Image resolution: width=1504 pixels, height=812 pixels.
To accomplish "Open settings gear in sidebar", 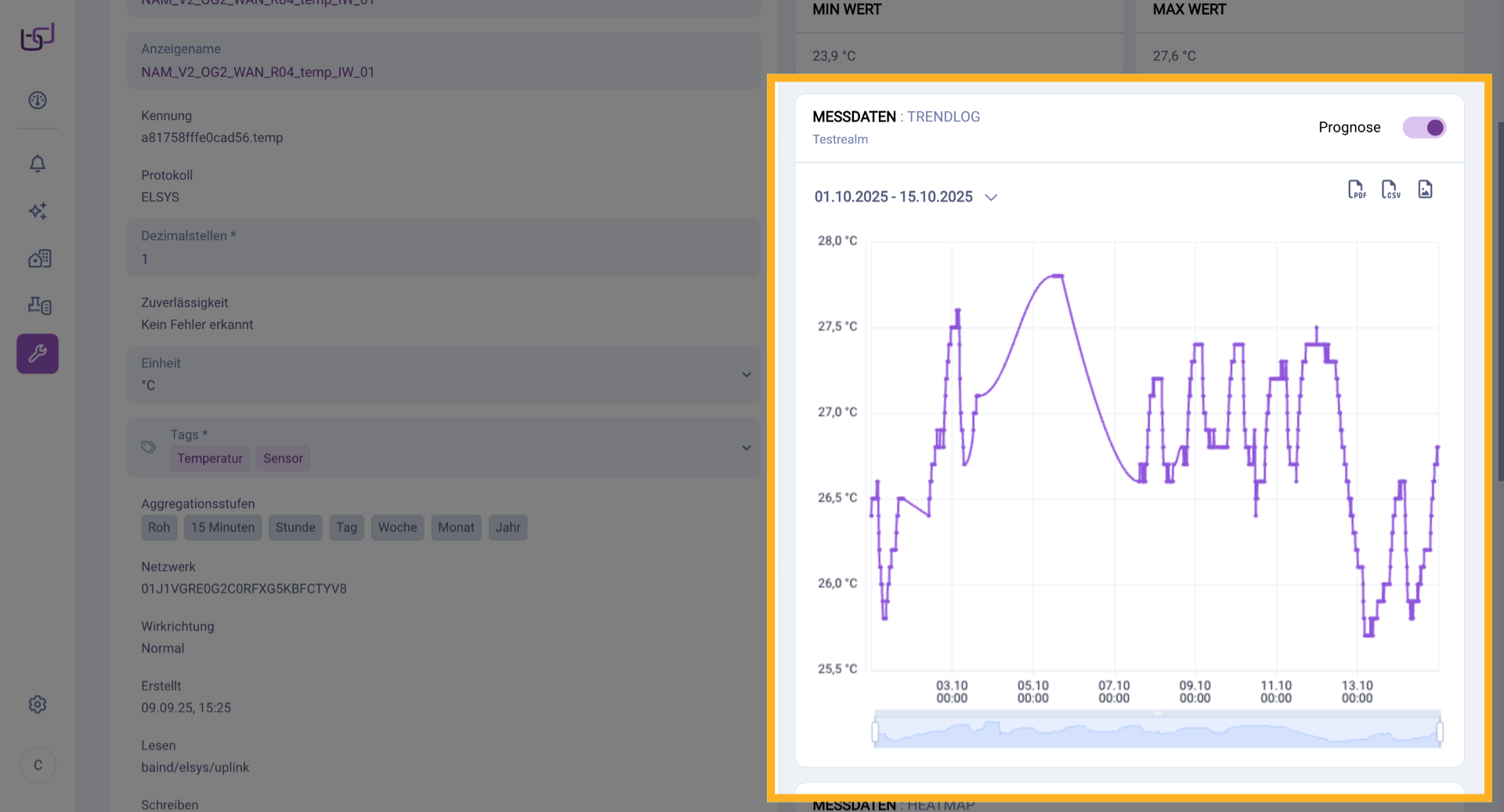I will pos(38,705).
